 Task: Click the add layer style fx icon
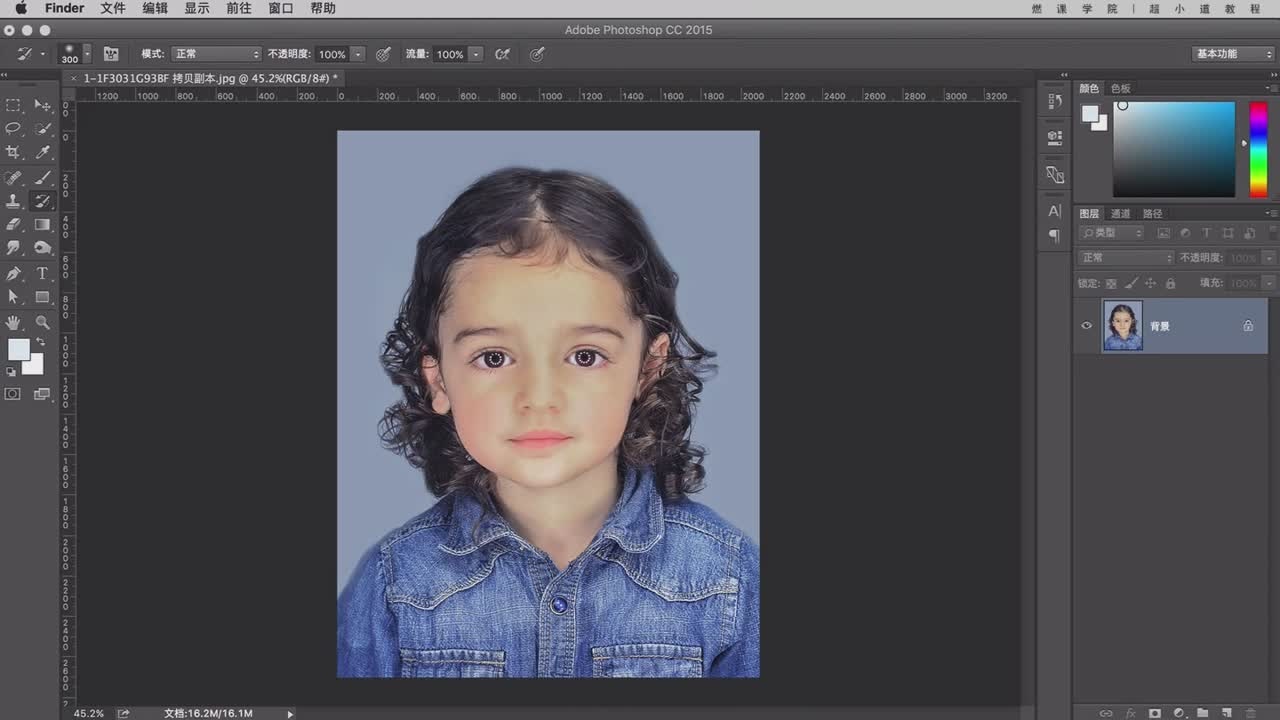coord(1130,713)
